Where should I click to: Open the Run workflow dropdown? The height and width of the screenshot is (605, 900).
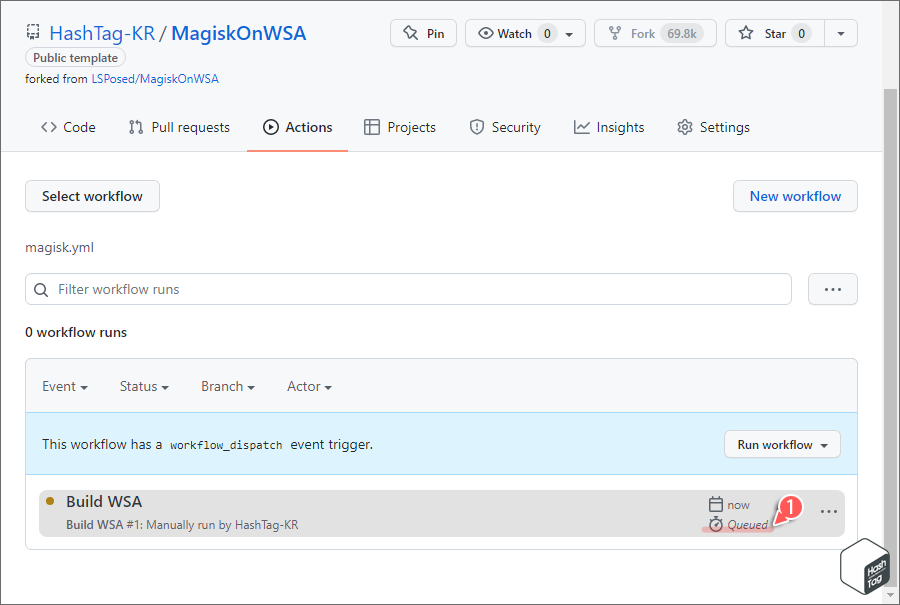[782, 444]
